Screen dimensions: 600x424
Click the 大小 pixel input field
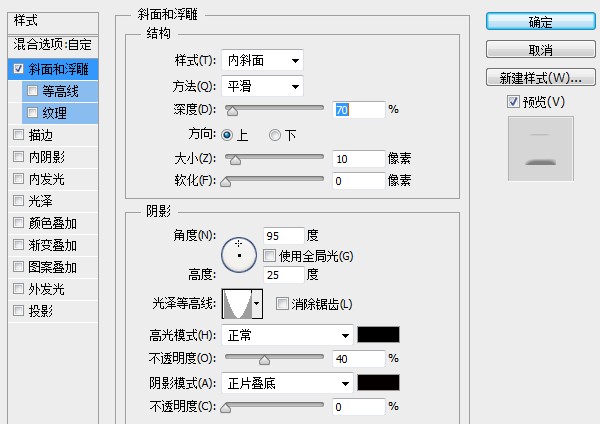359,159
